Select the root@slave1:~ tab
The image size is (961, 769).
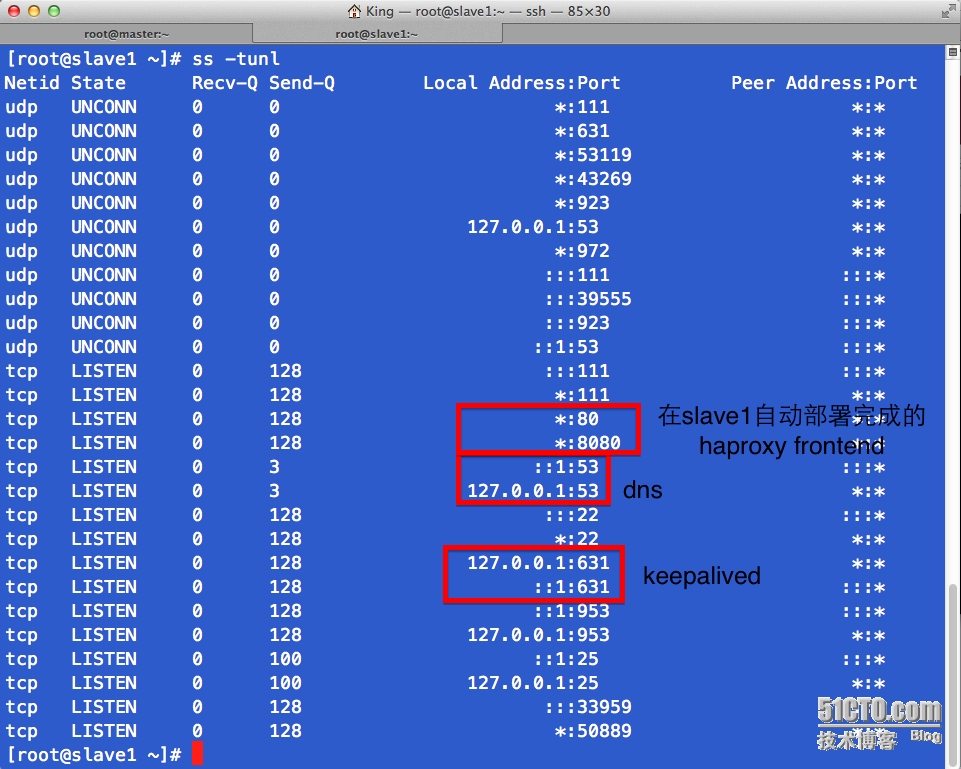click(x=376, y=34)
